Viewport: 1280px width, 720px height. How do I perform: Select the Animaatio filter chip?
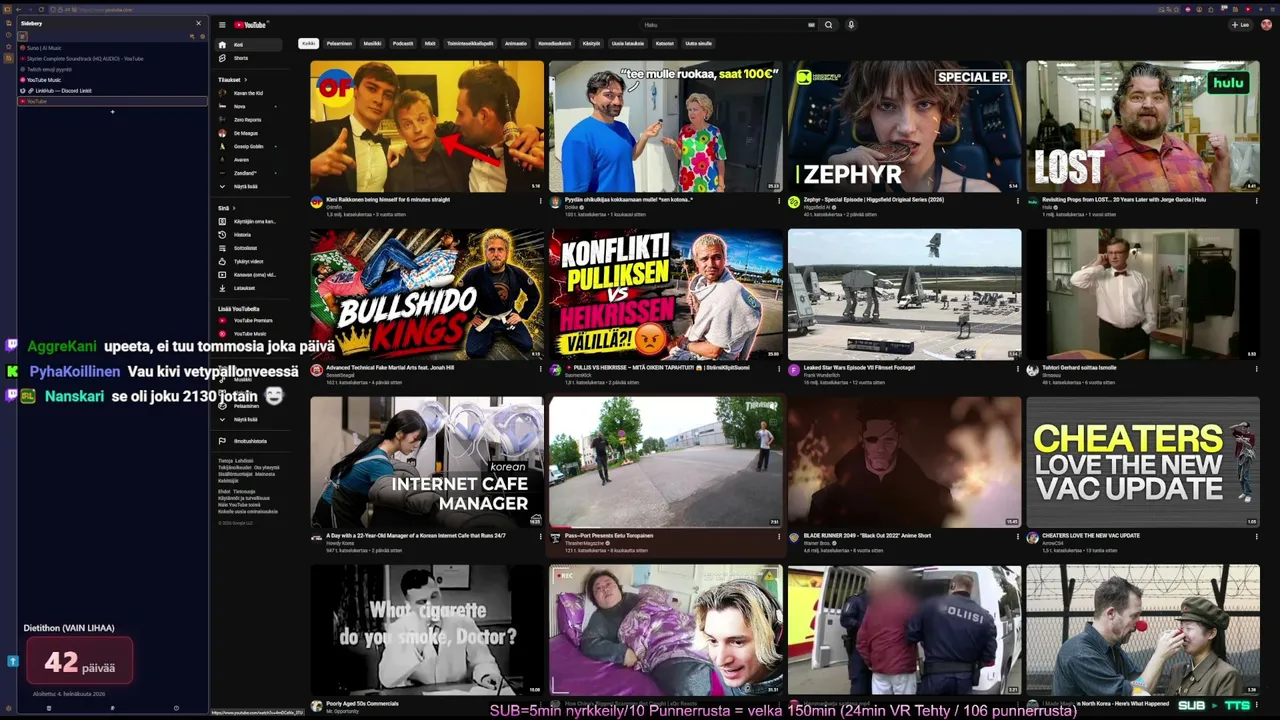(516, 44)
